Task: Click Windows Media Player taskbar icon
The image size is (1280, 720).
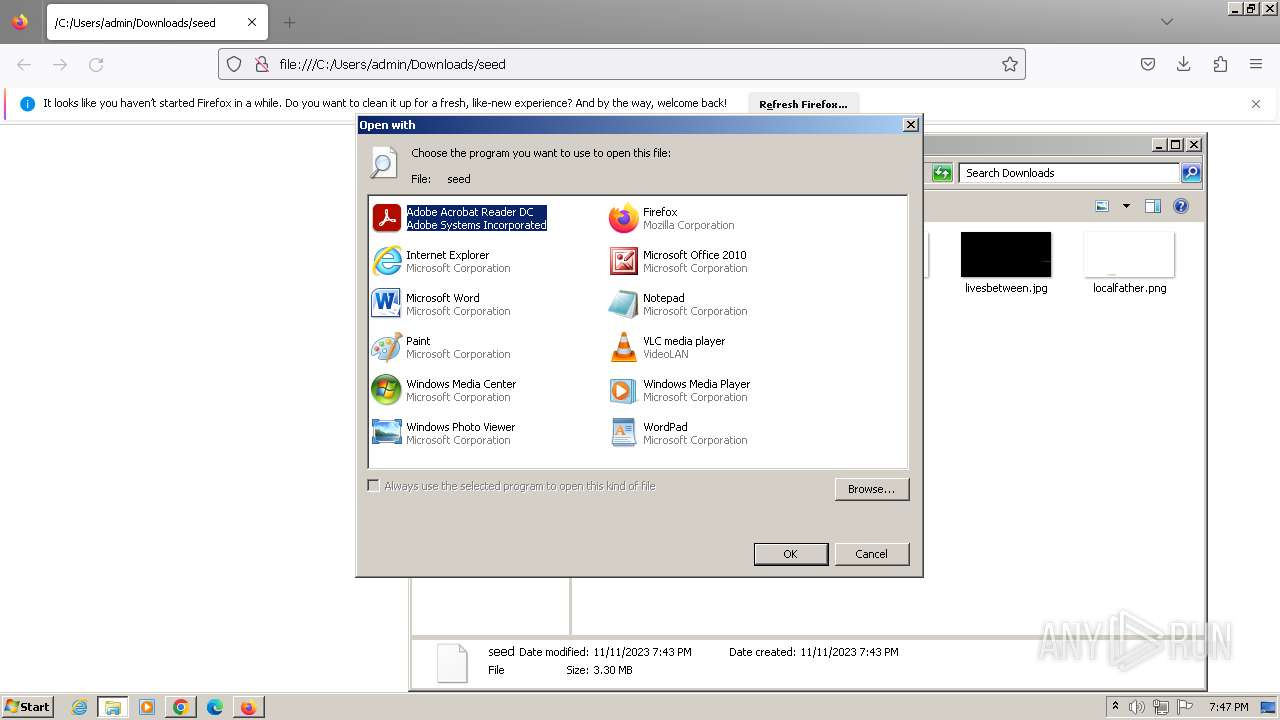Action: coord(147,707)
